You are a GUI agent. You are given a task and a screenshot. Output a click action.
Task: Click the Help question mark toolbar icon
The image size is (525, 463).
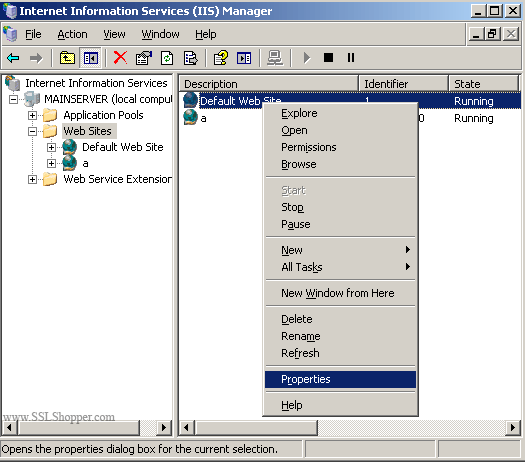(x=221, y=58)
